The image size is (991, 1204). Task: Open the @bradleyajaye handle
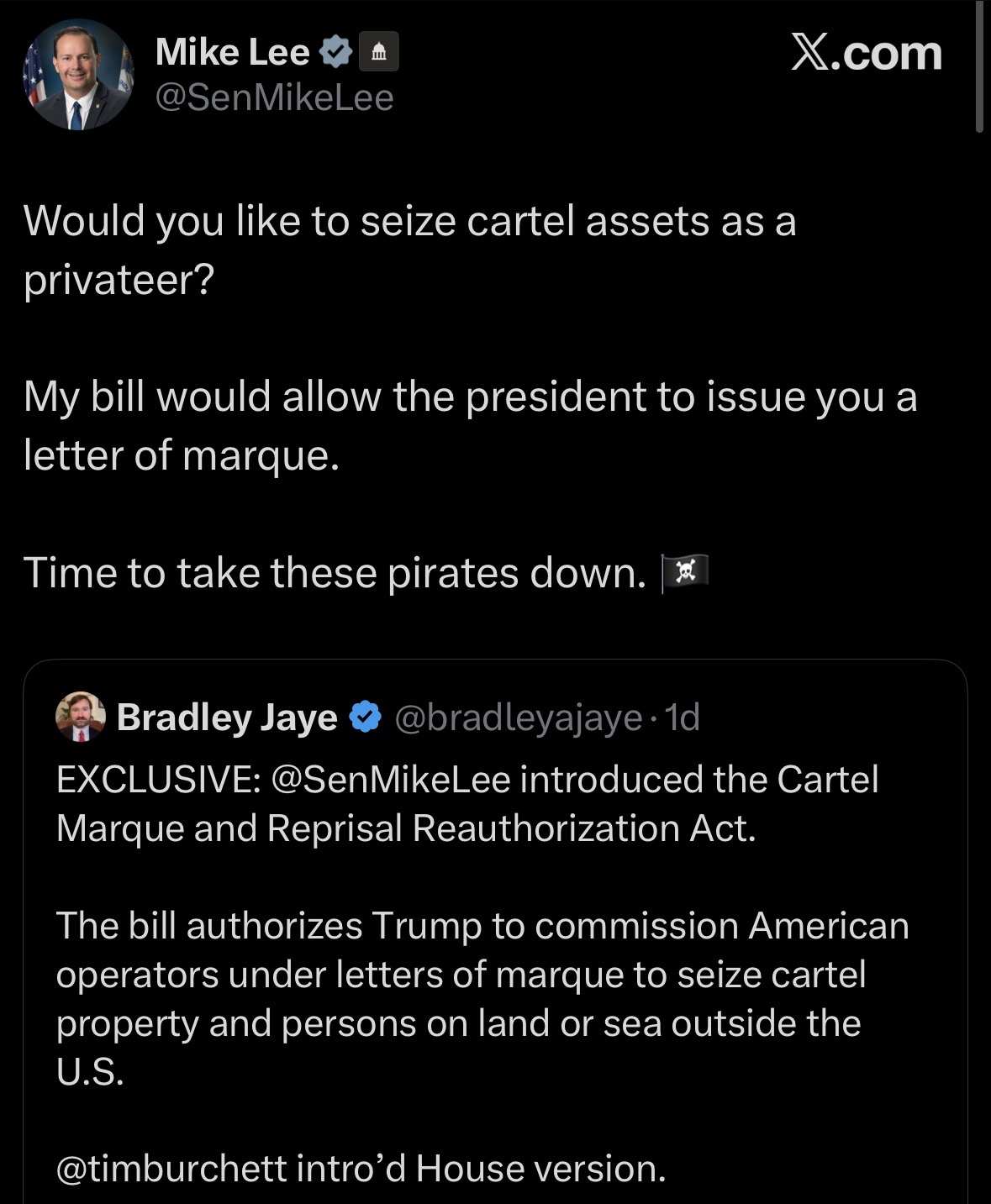518,718
